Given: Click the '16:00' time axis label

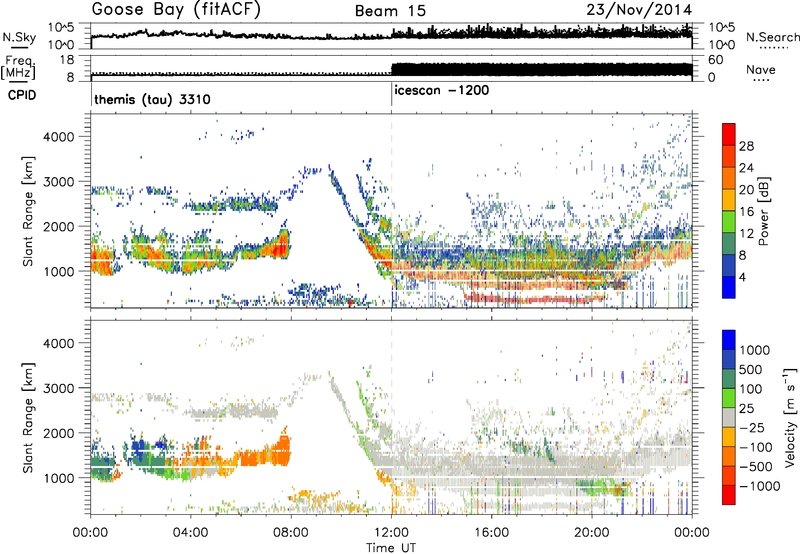Looking at the screenshot, I should (491, 533).
